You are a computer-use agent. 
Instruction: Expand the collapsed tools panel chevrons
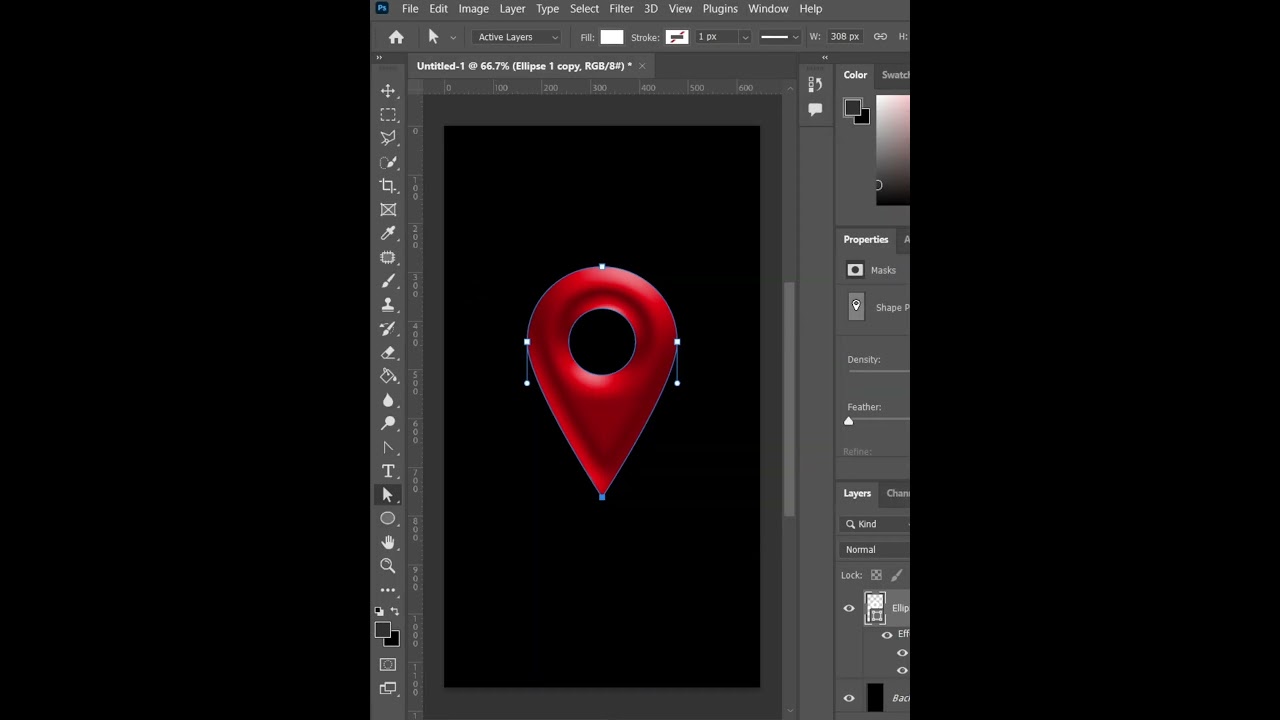pos(379,58)
